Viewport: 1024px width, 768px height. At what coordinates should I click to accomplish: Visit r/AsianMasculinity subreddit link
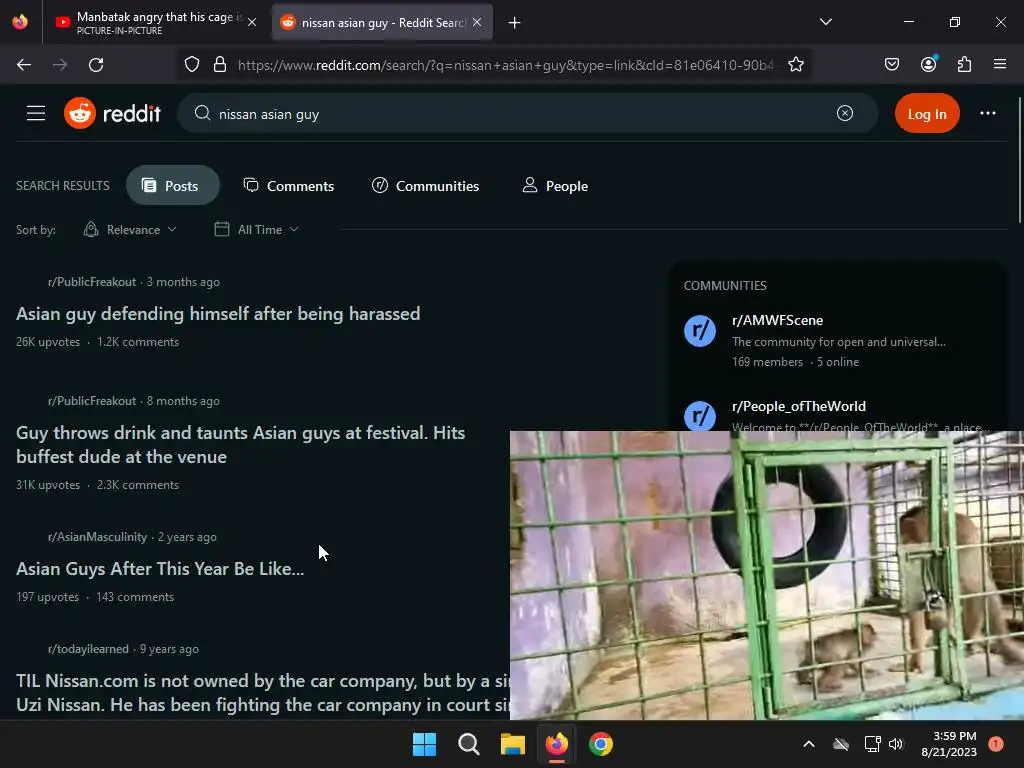[97, 537]
